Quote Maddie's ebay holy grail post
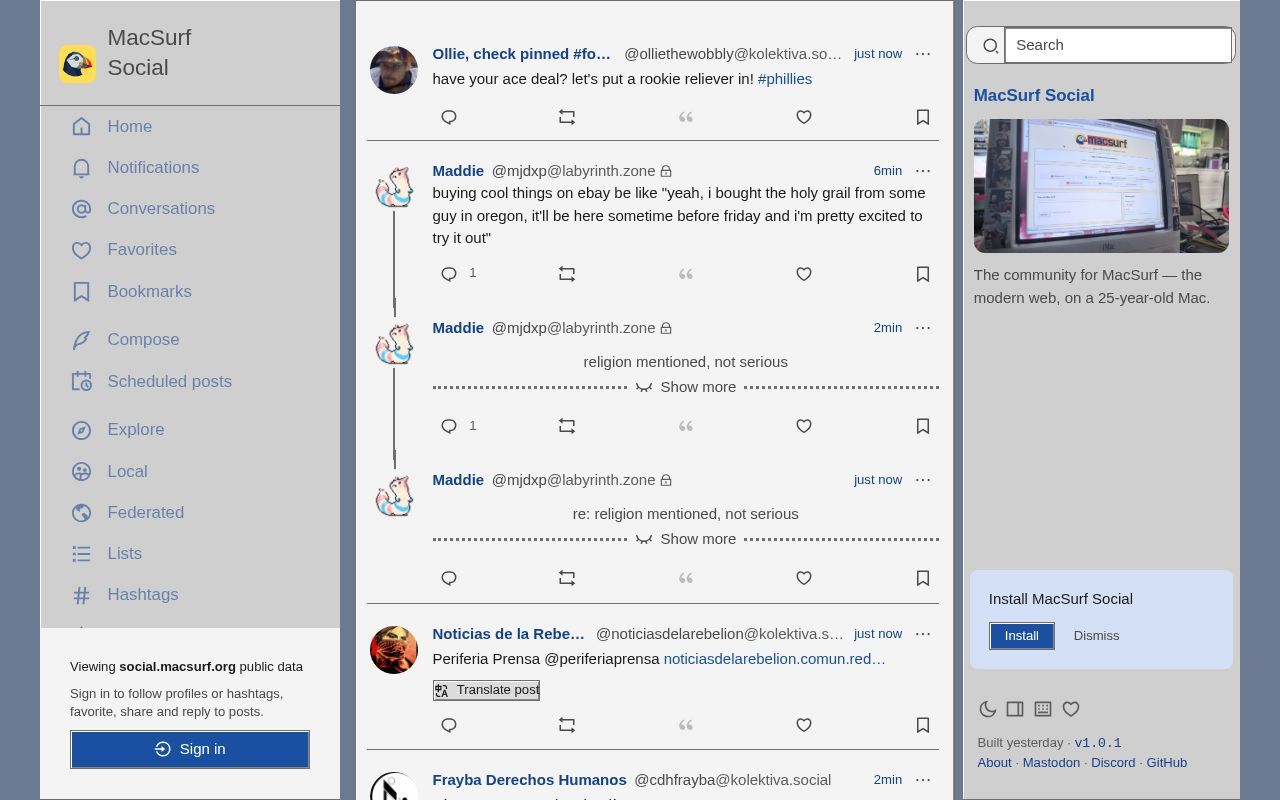Viewport: 1280px width, 800px height. tap(686, 274)
